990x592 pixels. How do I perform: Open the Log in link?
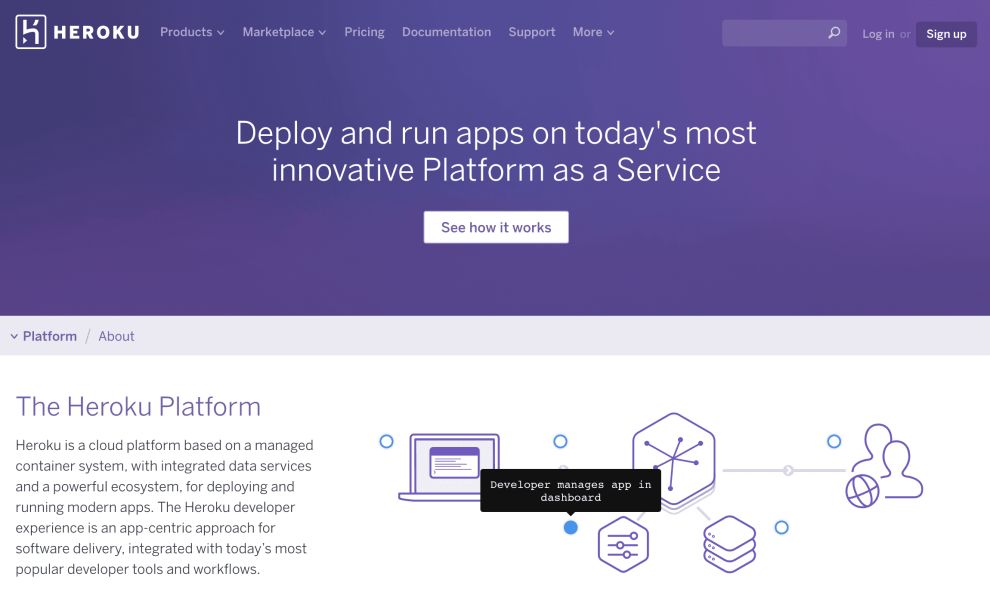878,34
